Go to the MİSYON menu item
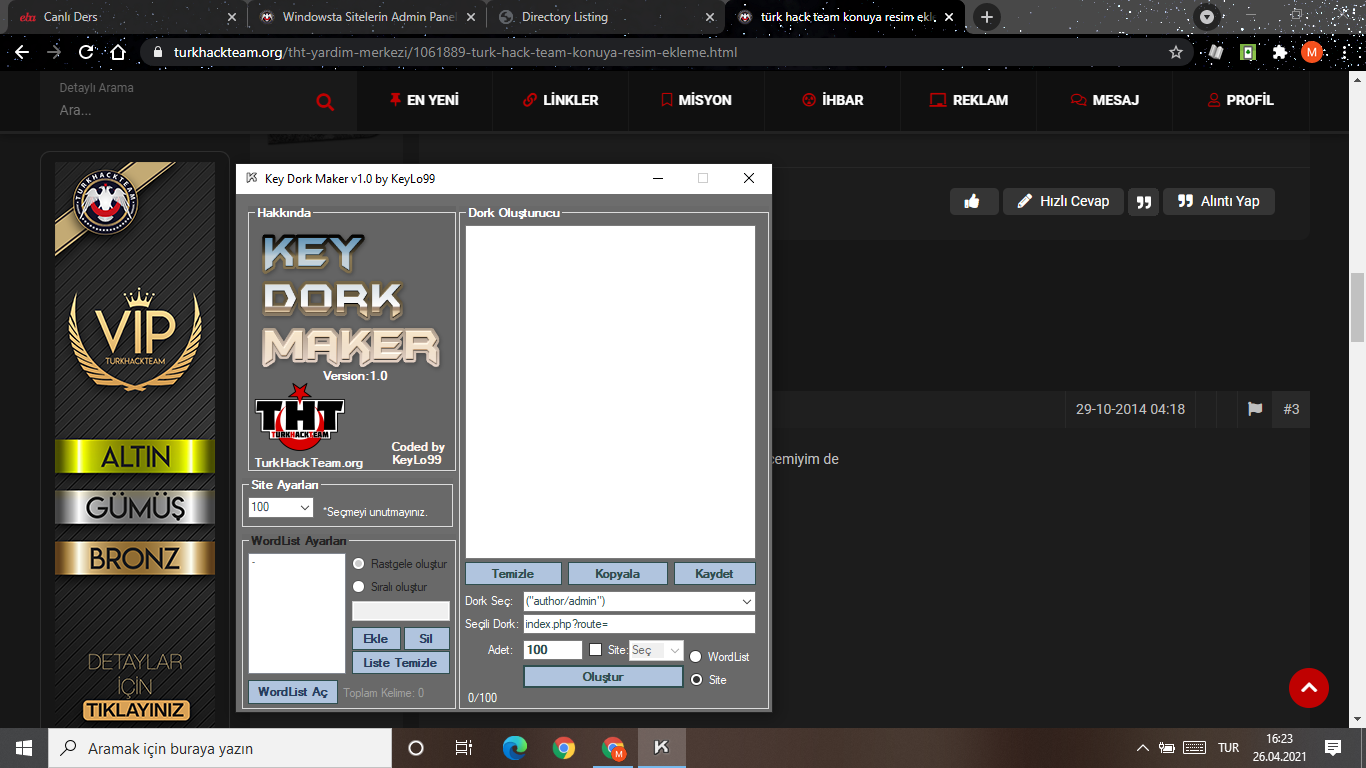The height and width of the screenshot is (768, 1366). pyautogui.click(x=696, y=100)
